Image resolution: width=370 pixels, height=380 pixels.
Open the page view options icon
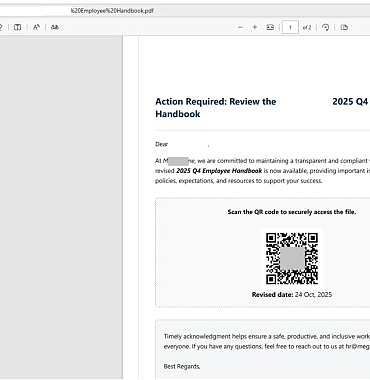pyautogui.click(x=344, y=27)
